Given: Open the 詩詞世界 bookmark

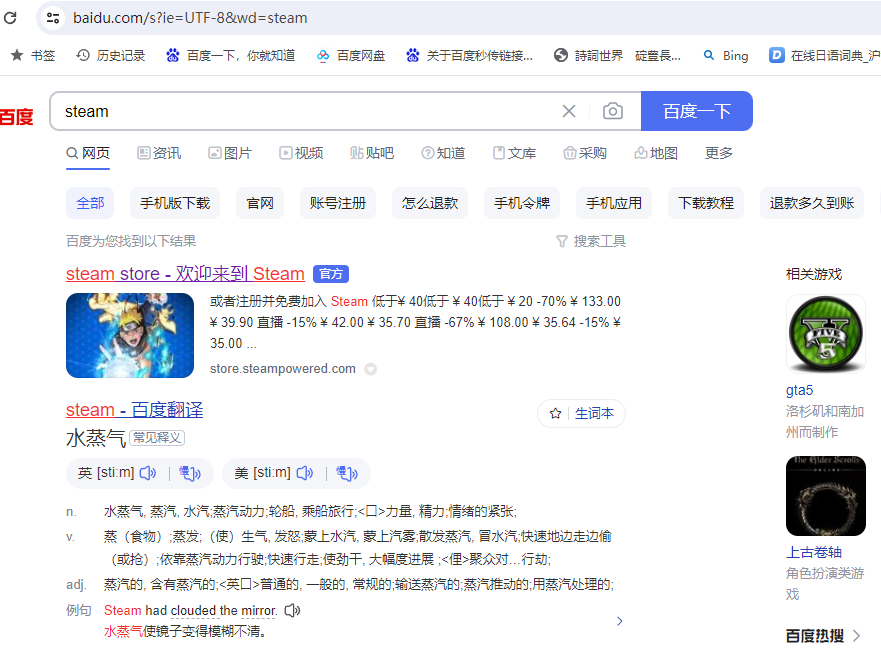Looking at the screenshot, I should [x=617, y=56].
